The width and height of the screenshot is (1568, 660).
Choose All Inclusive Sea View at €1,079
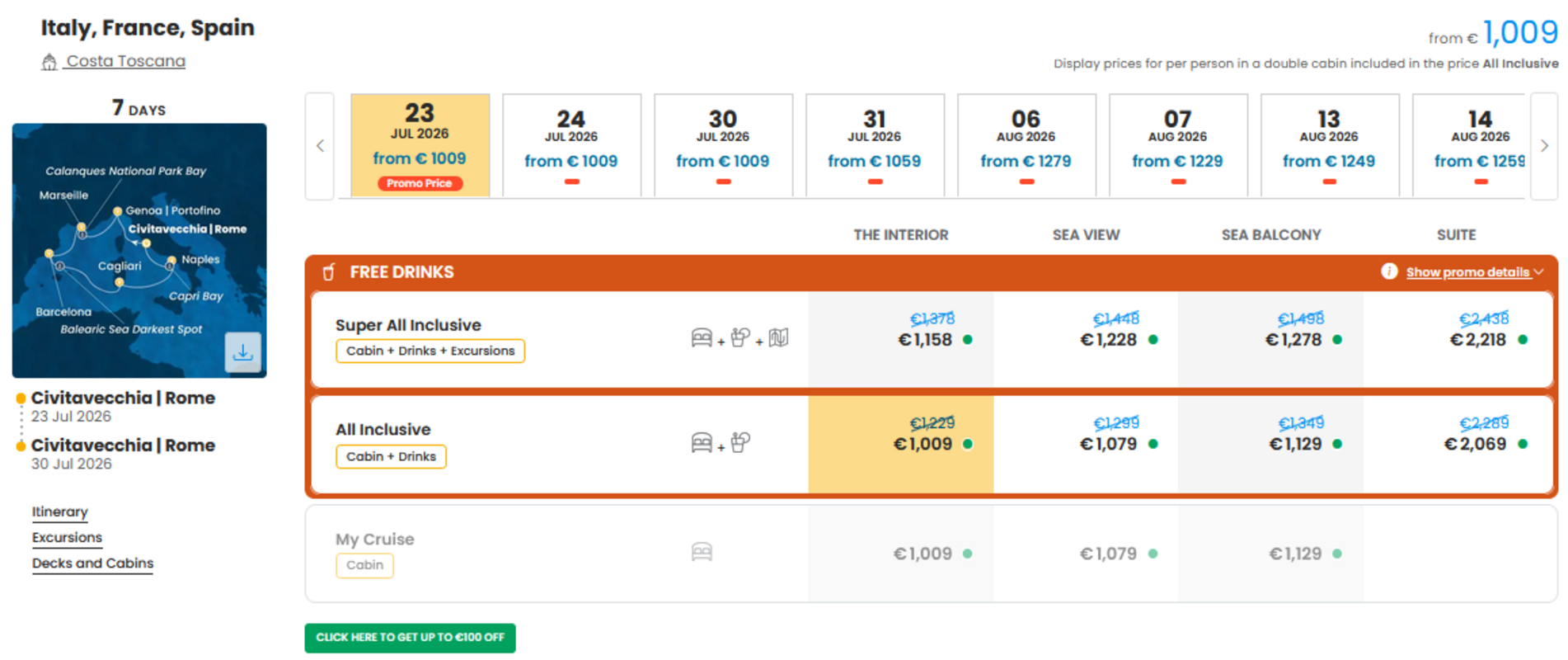coord(1086,444)
